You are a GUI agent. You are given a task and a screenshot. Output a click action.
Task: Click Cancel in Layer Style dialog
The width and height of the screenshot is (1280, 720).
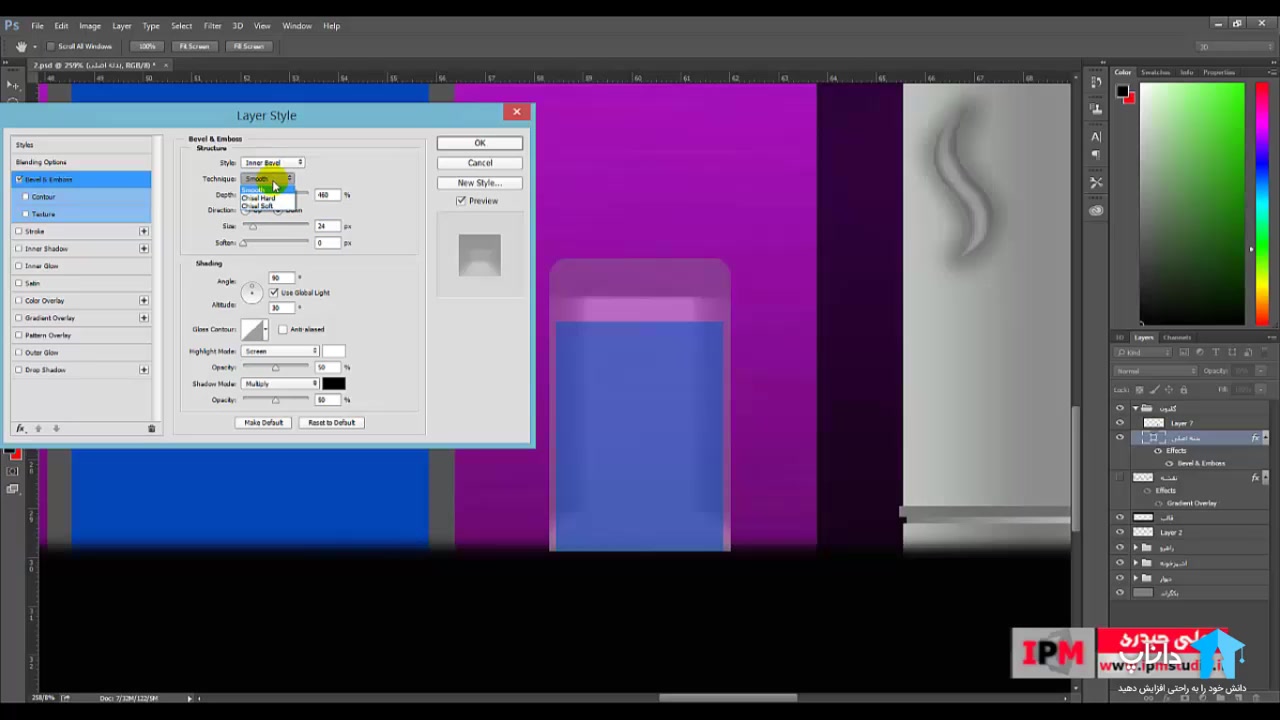pos(480,163)
